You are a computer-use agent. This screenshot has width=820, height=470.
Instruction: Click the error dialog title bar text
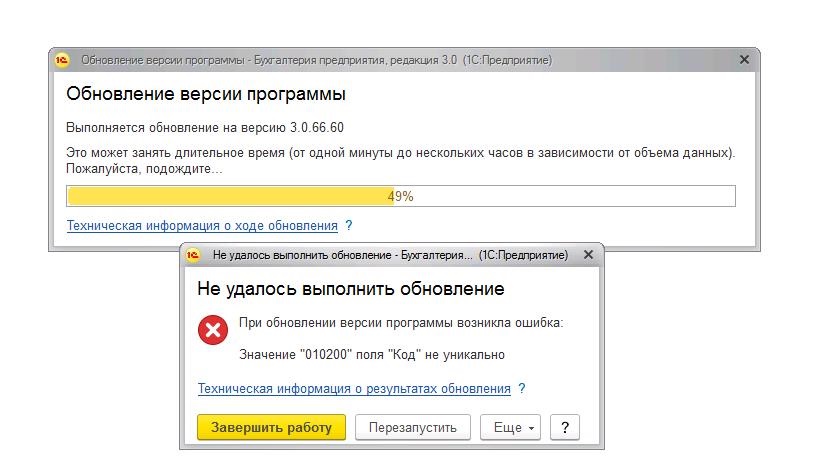pos(390,255)
